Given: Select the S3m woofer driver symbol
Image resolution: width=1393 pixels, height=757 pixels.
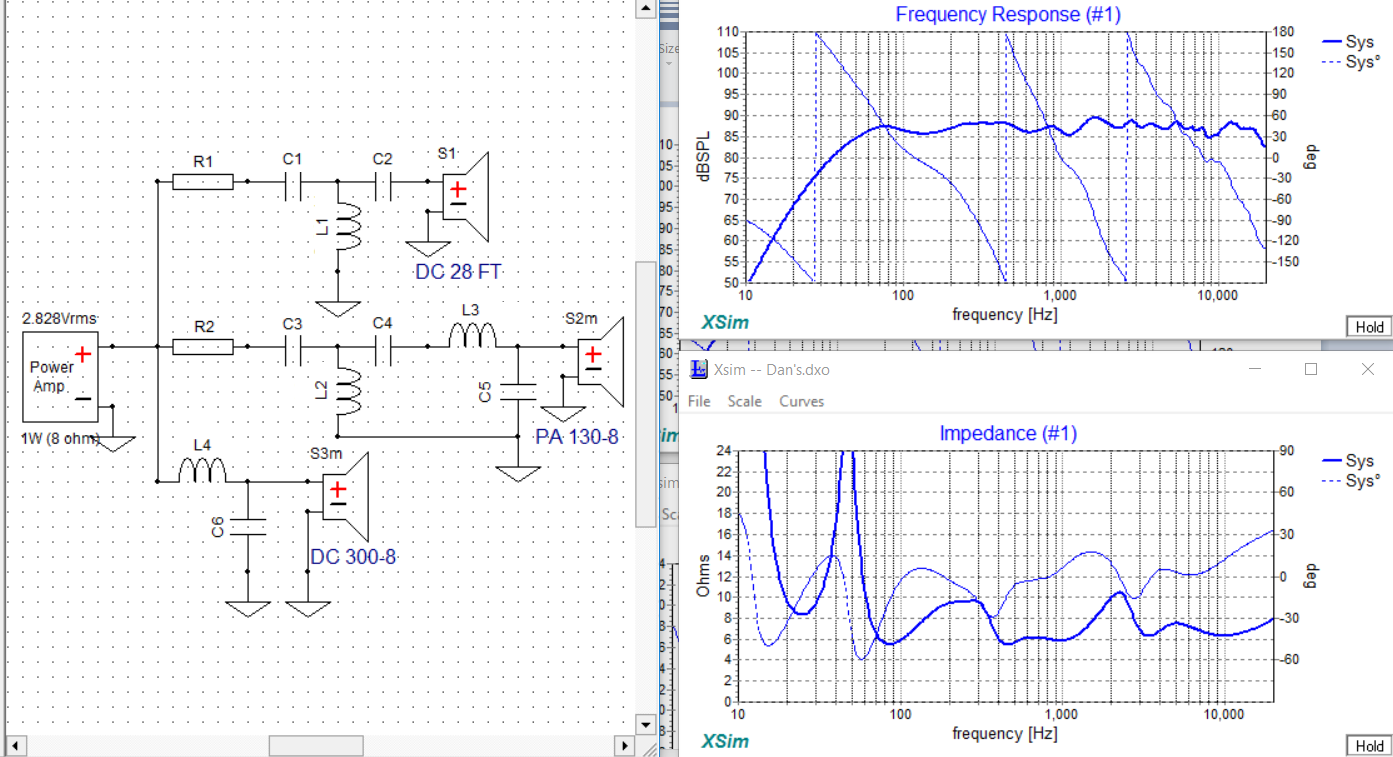Looking at the screenshot, I should pyautogui.click(x=348, y=497).
